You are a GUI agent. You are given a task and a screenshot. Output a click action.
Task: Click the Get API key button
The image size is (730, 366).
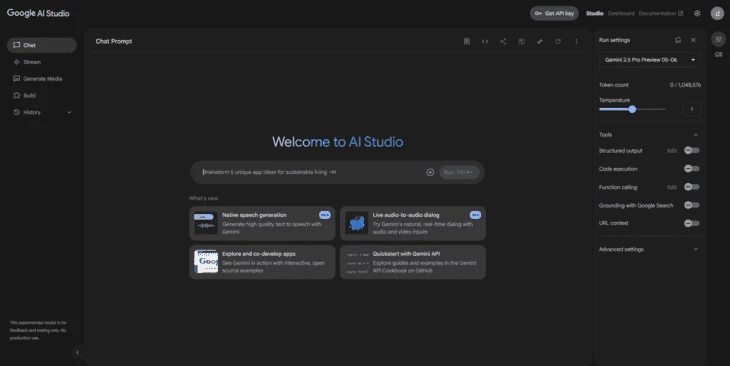tap(554, 14)
